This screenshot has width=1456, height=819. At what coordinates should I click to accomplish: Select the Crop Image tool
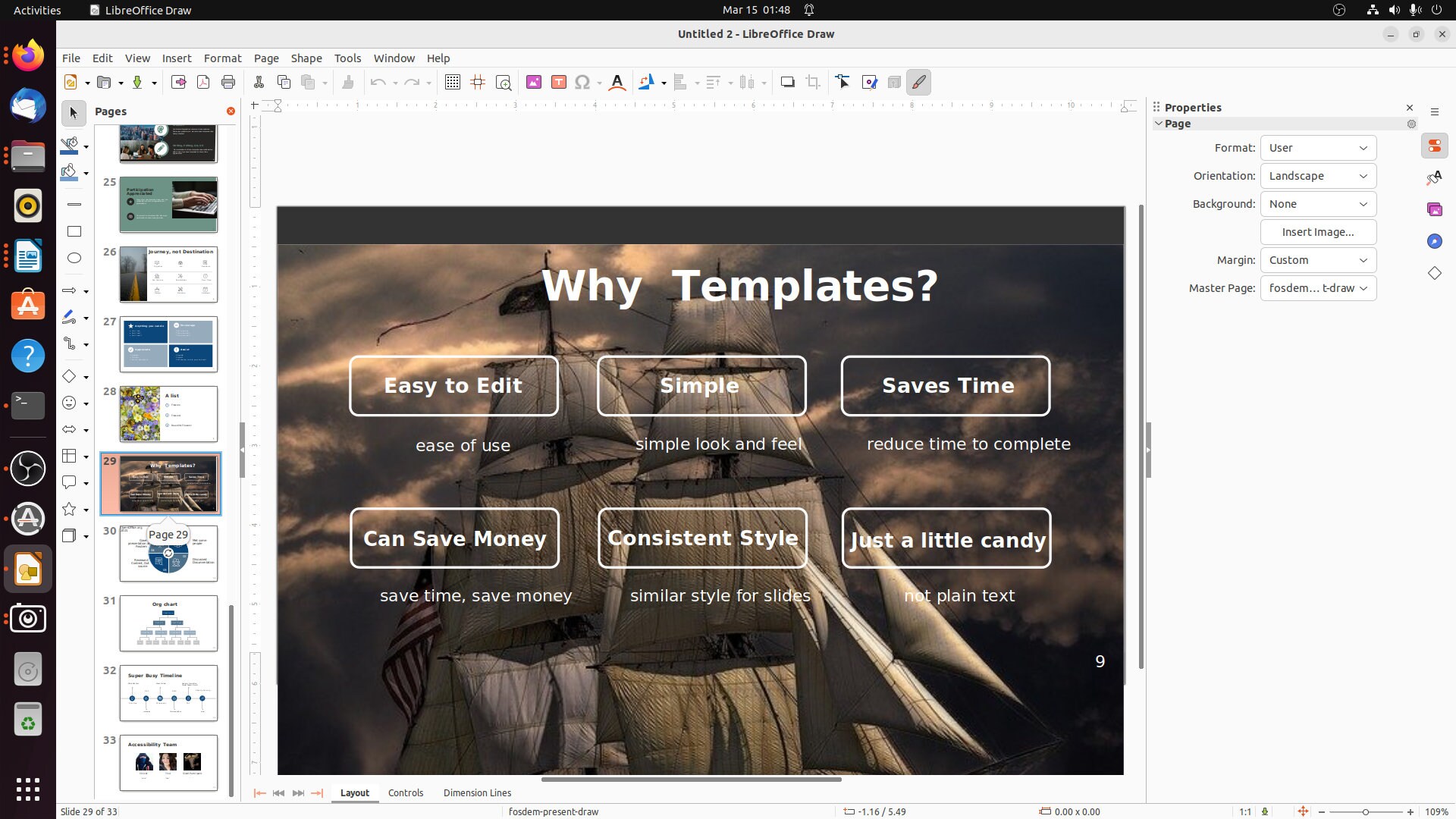[813, 82]
